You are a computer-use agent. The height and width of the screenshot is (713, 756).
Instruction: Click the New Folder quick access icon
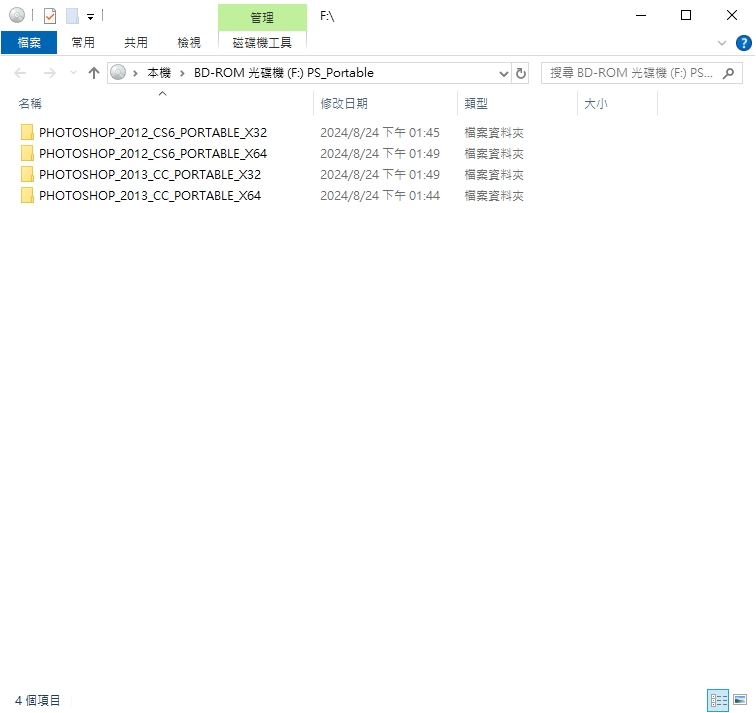point(72,16)
